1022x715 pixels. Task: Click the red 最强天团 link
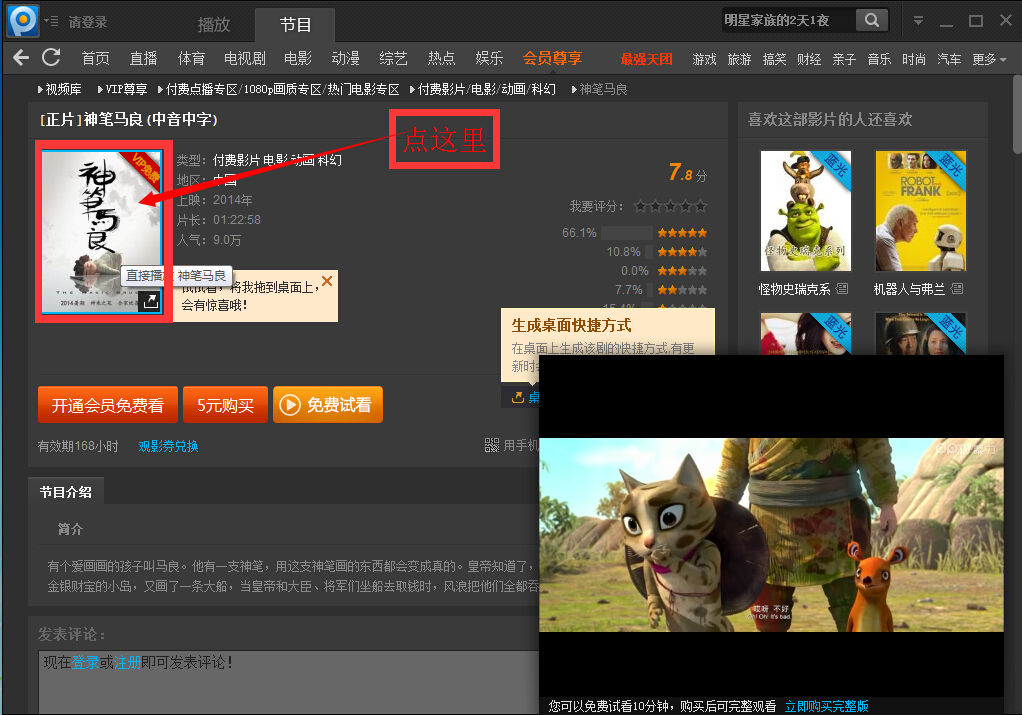646,59
